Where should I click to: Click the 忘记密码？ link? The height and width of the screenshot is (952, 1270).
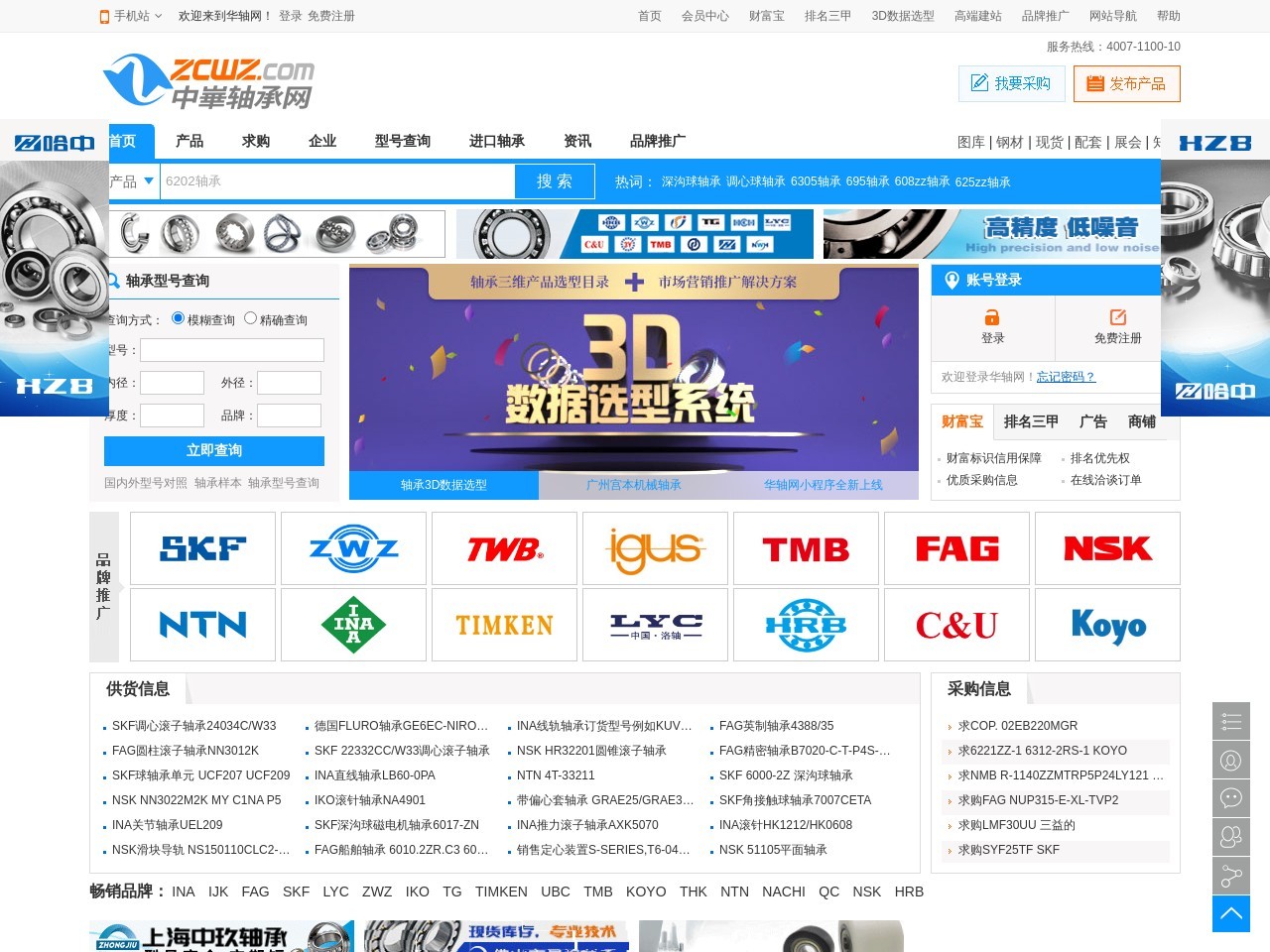1067,377
